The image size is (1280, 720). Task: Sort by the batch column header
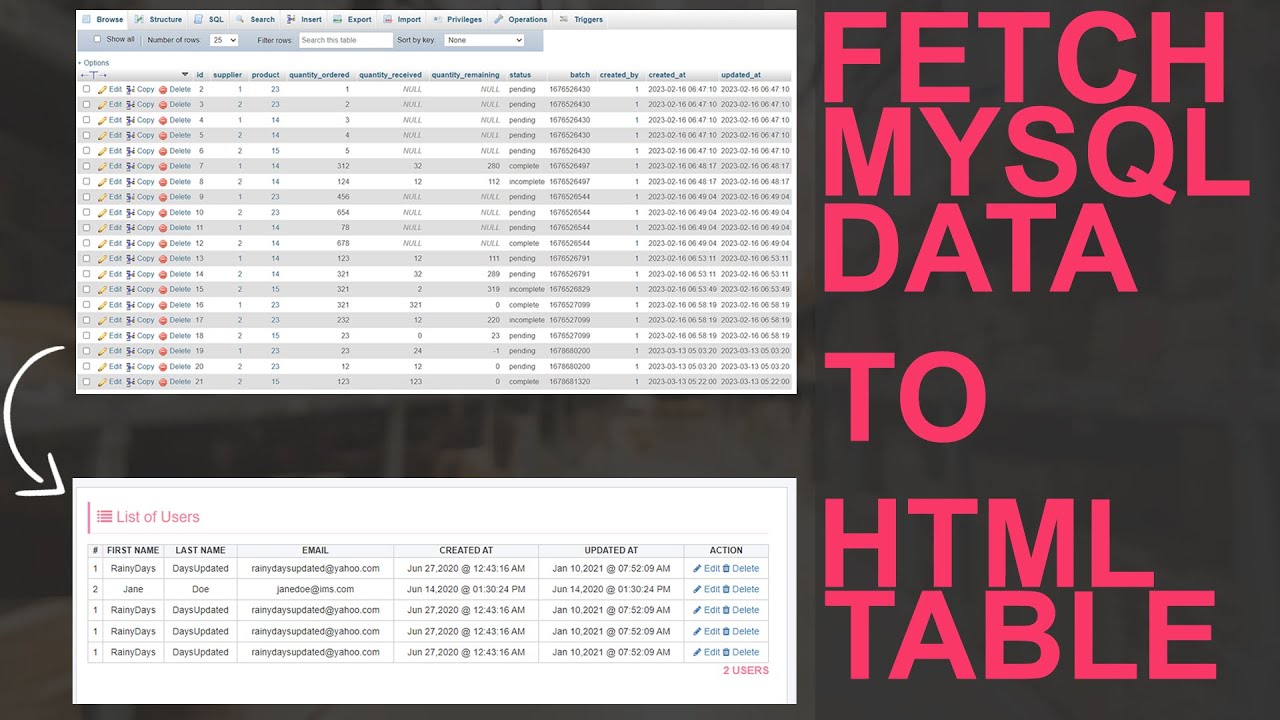coord(580,75)
